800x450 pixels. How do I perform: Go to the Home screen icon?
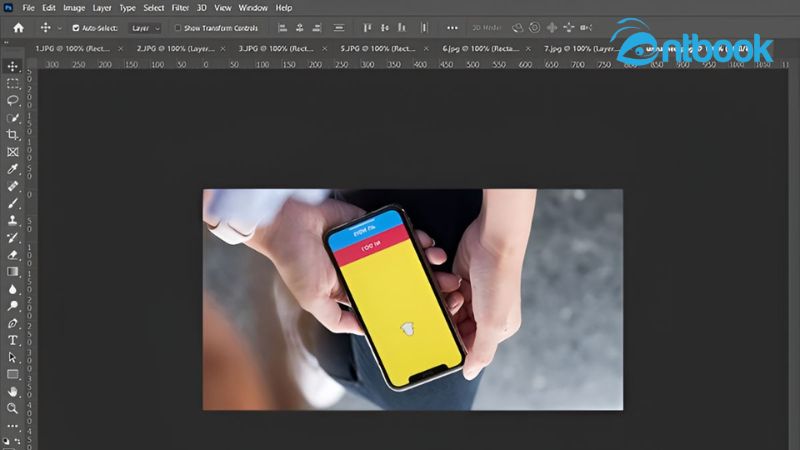point(18,28)
